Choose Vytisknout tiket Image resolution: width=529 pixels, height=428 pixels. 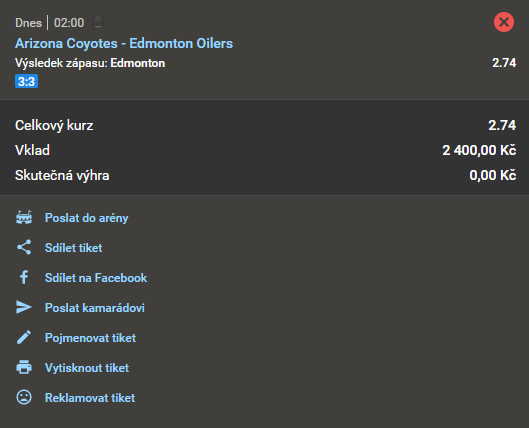pos(87,368)
